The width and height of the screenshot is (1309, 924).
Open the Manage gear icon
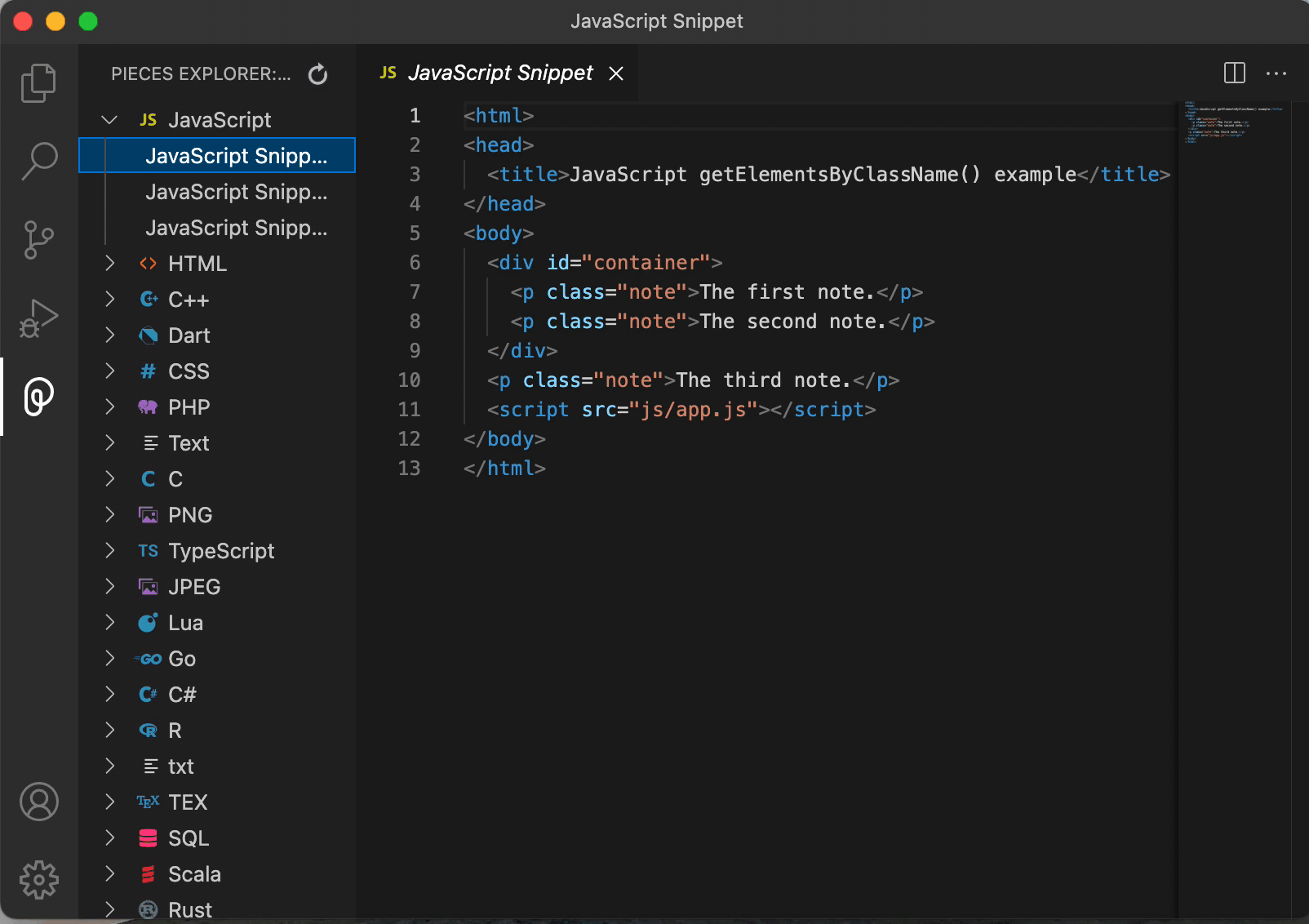coord(38,880)
